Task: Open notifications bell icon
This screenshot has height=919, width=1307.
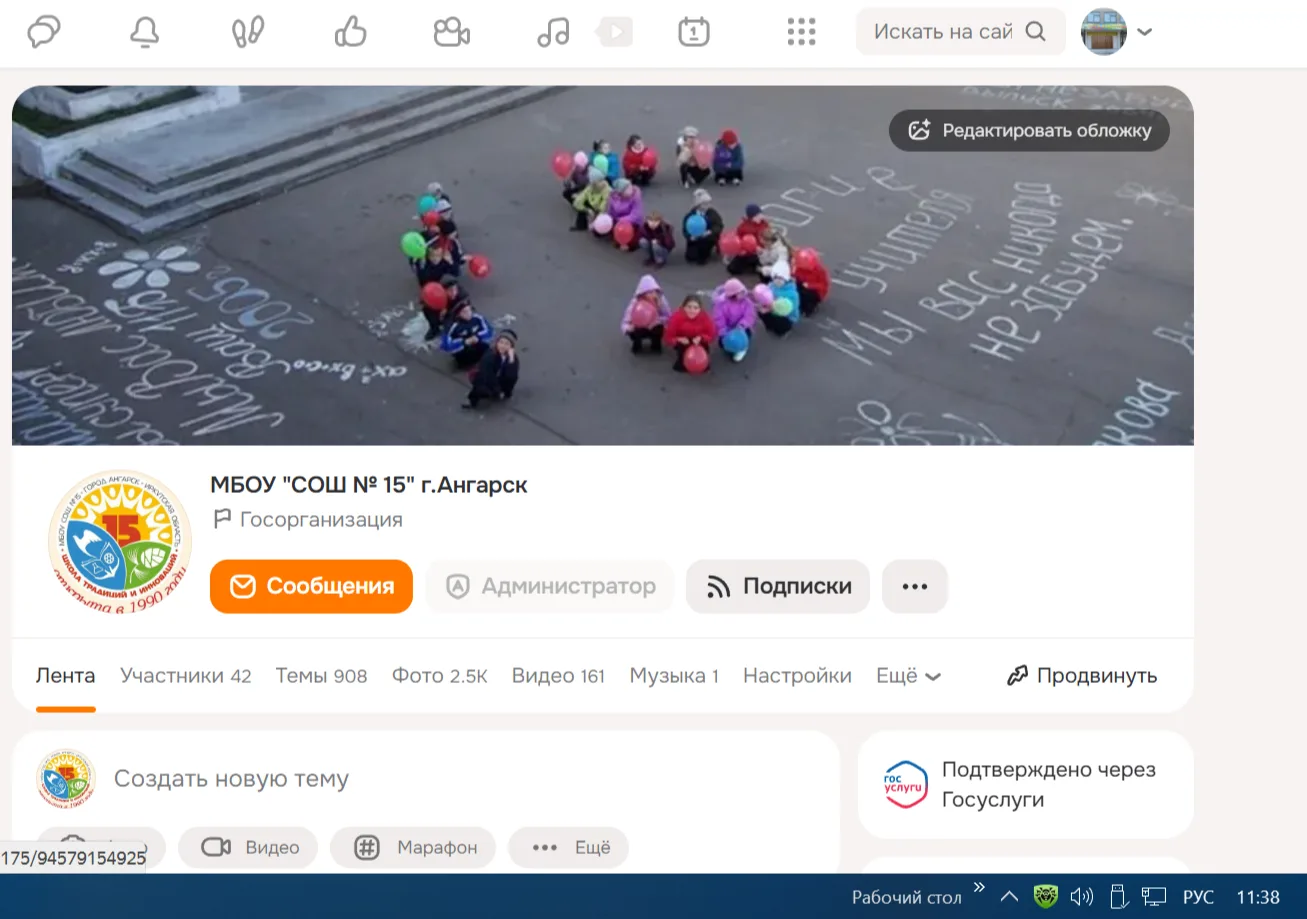Action: [145, 32]
